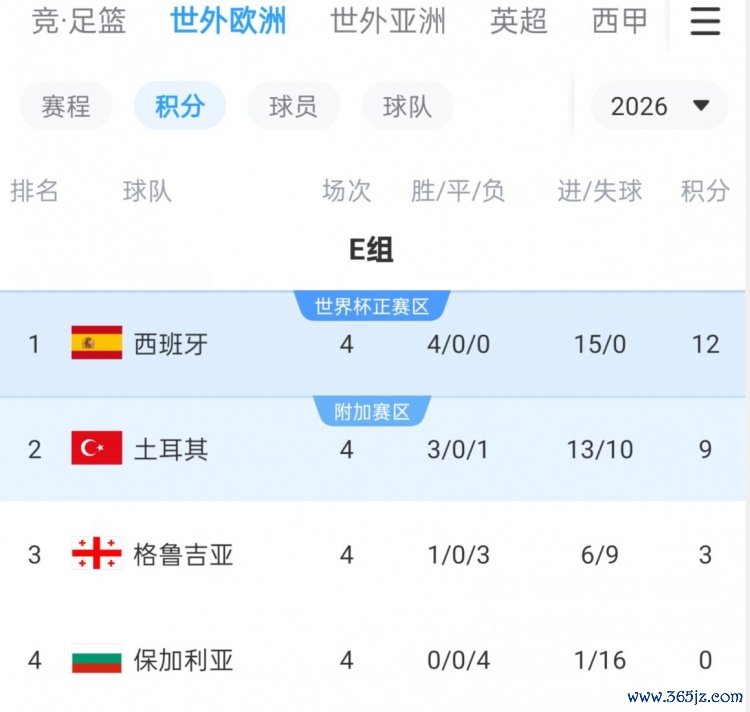Open the hamburger menu icon

tap(704, 22)
